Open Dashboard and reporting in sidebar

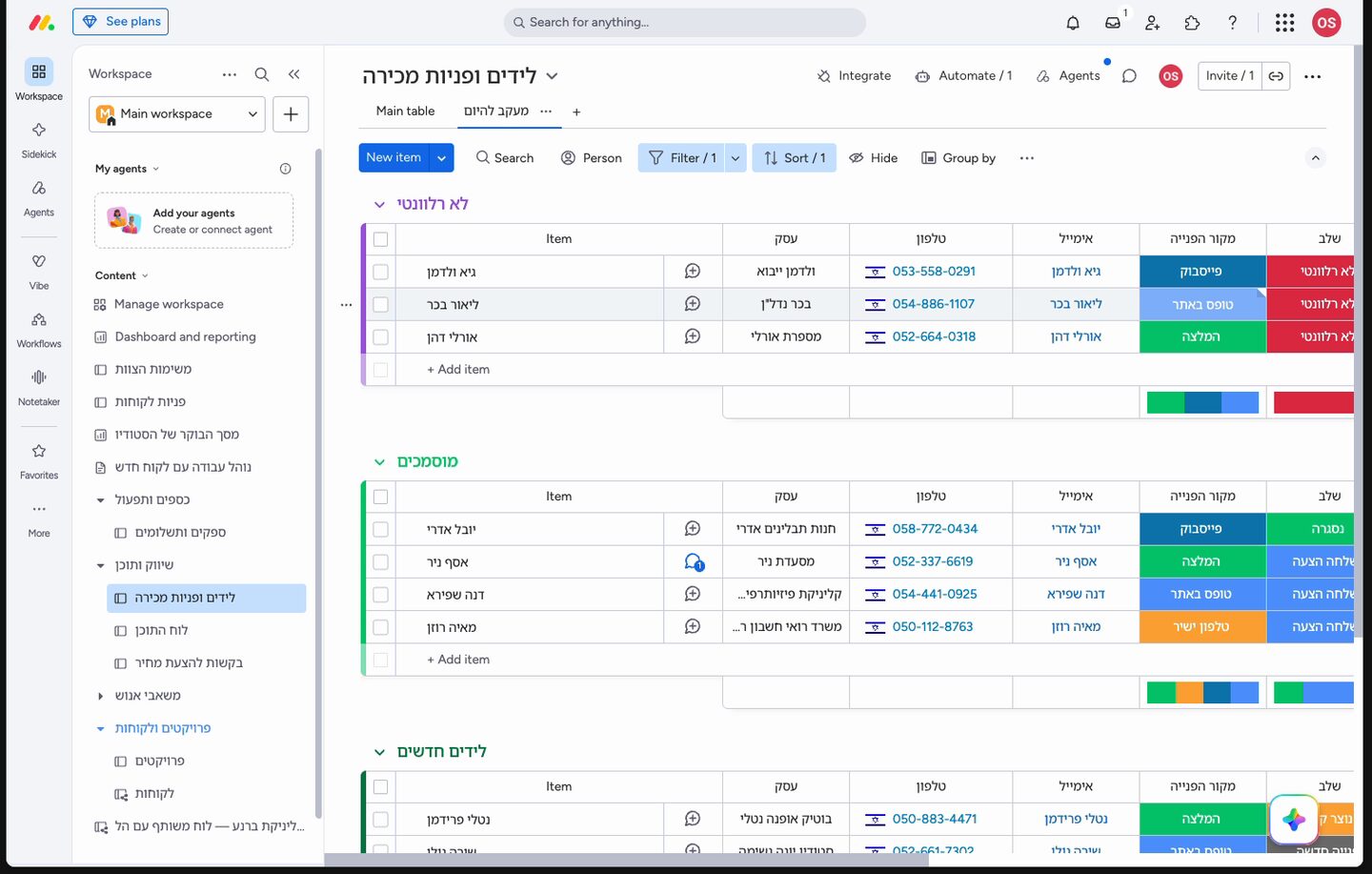(x=186, y=336)
